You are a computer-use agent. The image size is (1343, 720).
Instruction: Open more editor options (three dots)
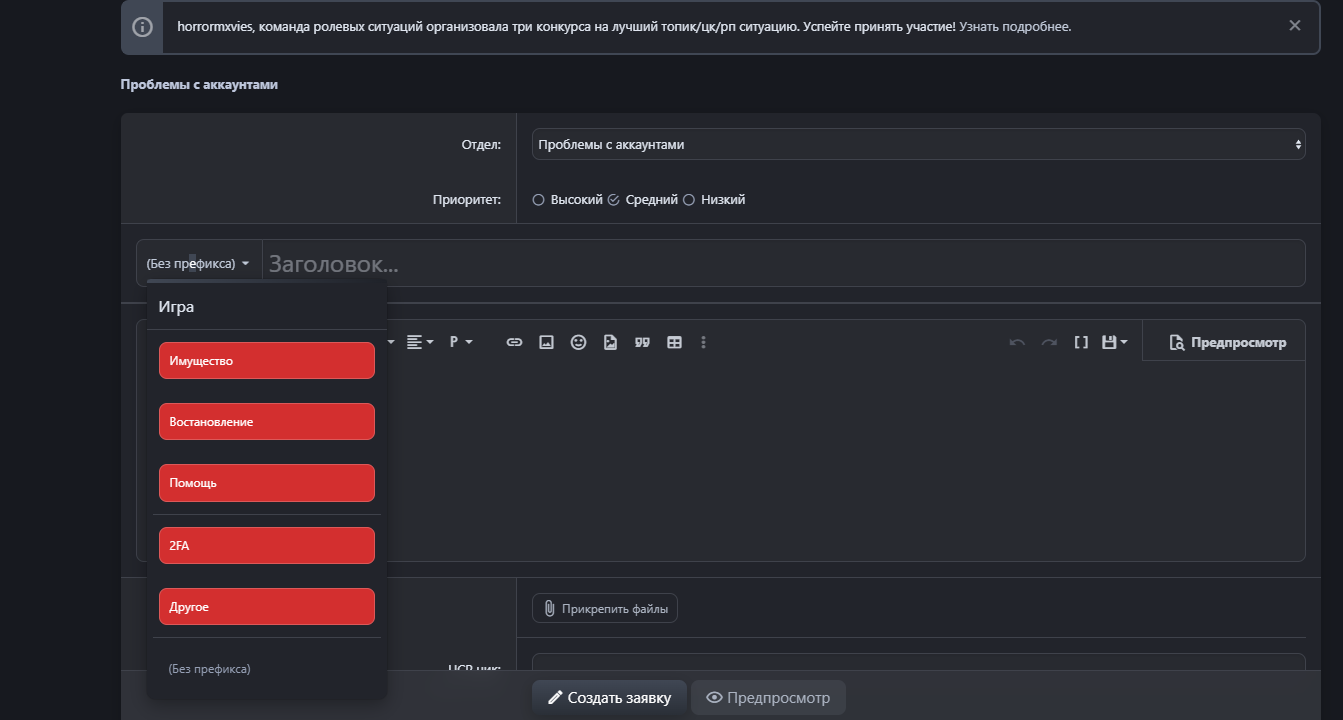(x=704, y=342)
